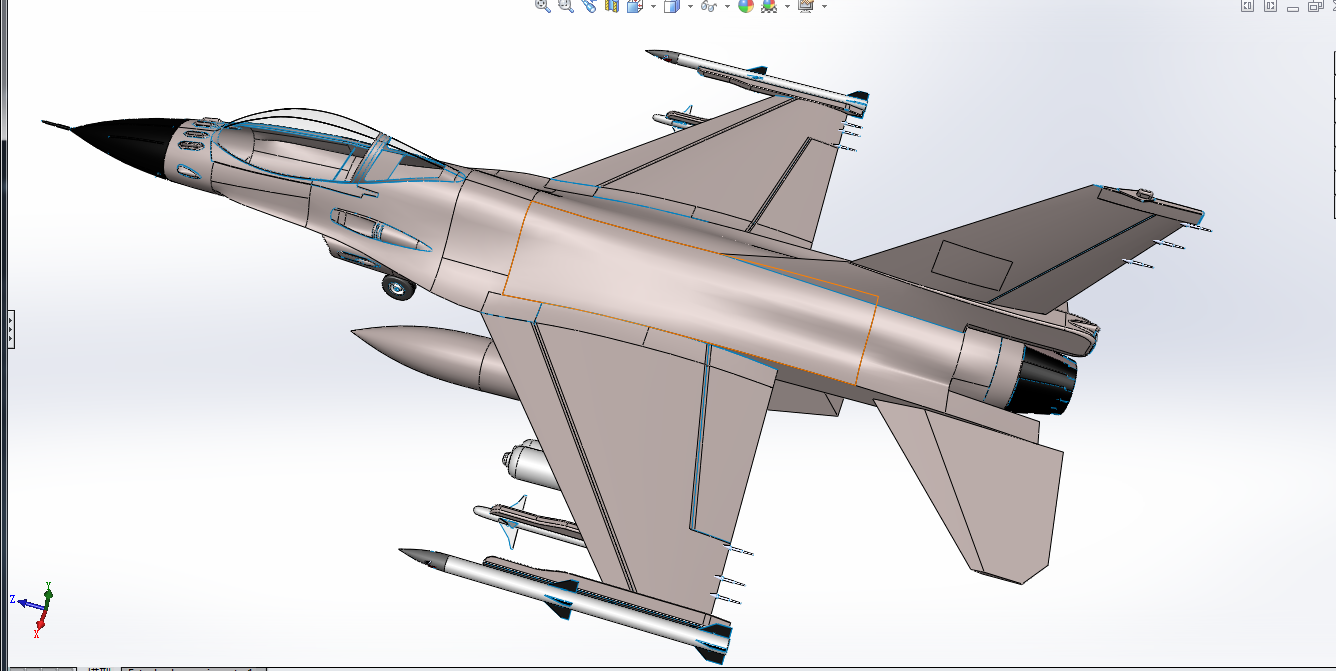Screen dimensions: 1336x671
Task: Click the View Orientation icon
Action: pyautogui.click(x=636, y=6)
